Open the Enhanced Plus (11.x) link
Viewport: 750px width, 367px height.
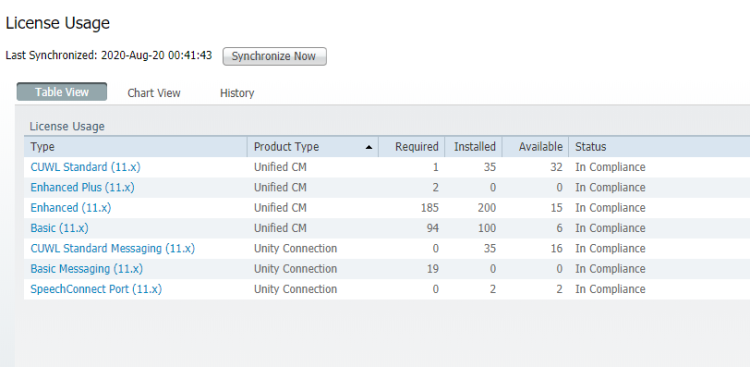(82, 188)
